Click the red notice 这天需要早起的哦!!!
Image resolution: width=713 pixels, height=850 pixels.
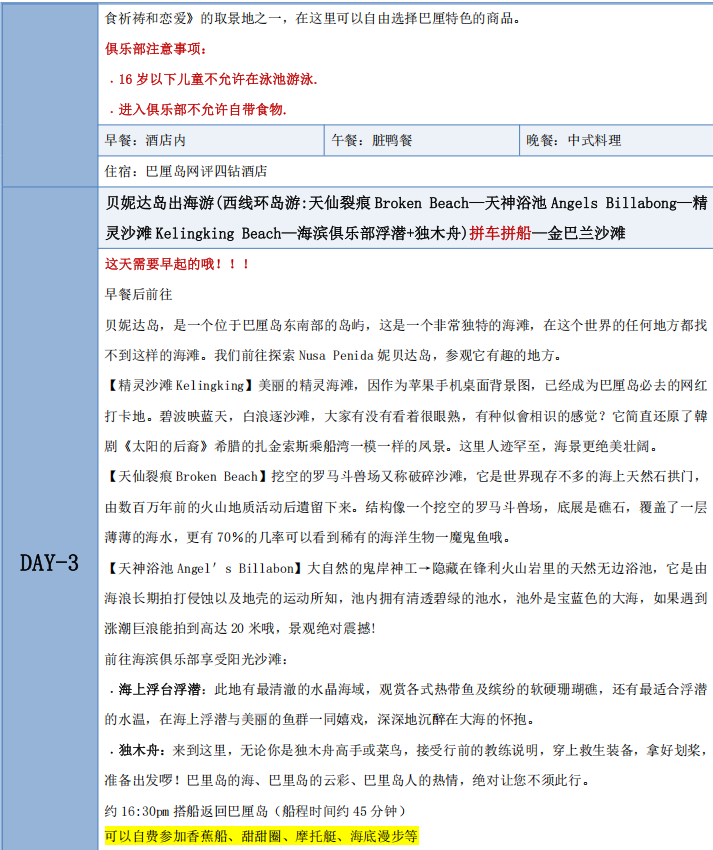(x=177, y=264)
